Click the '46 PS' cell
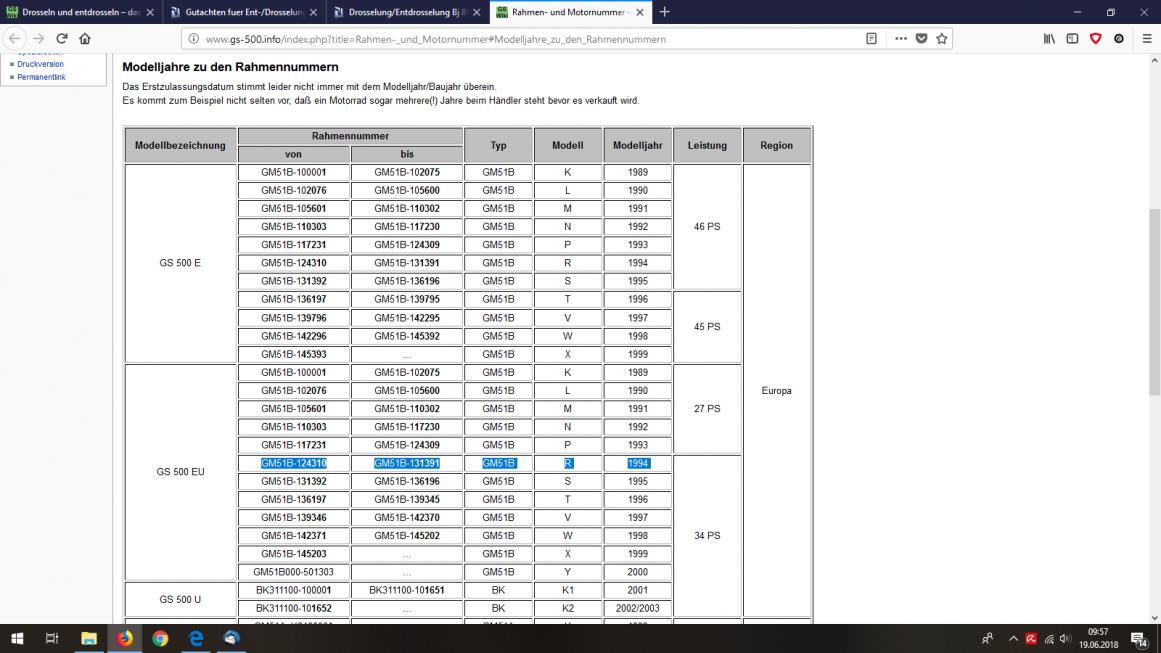 pos(707,227)
